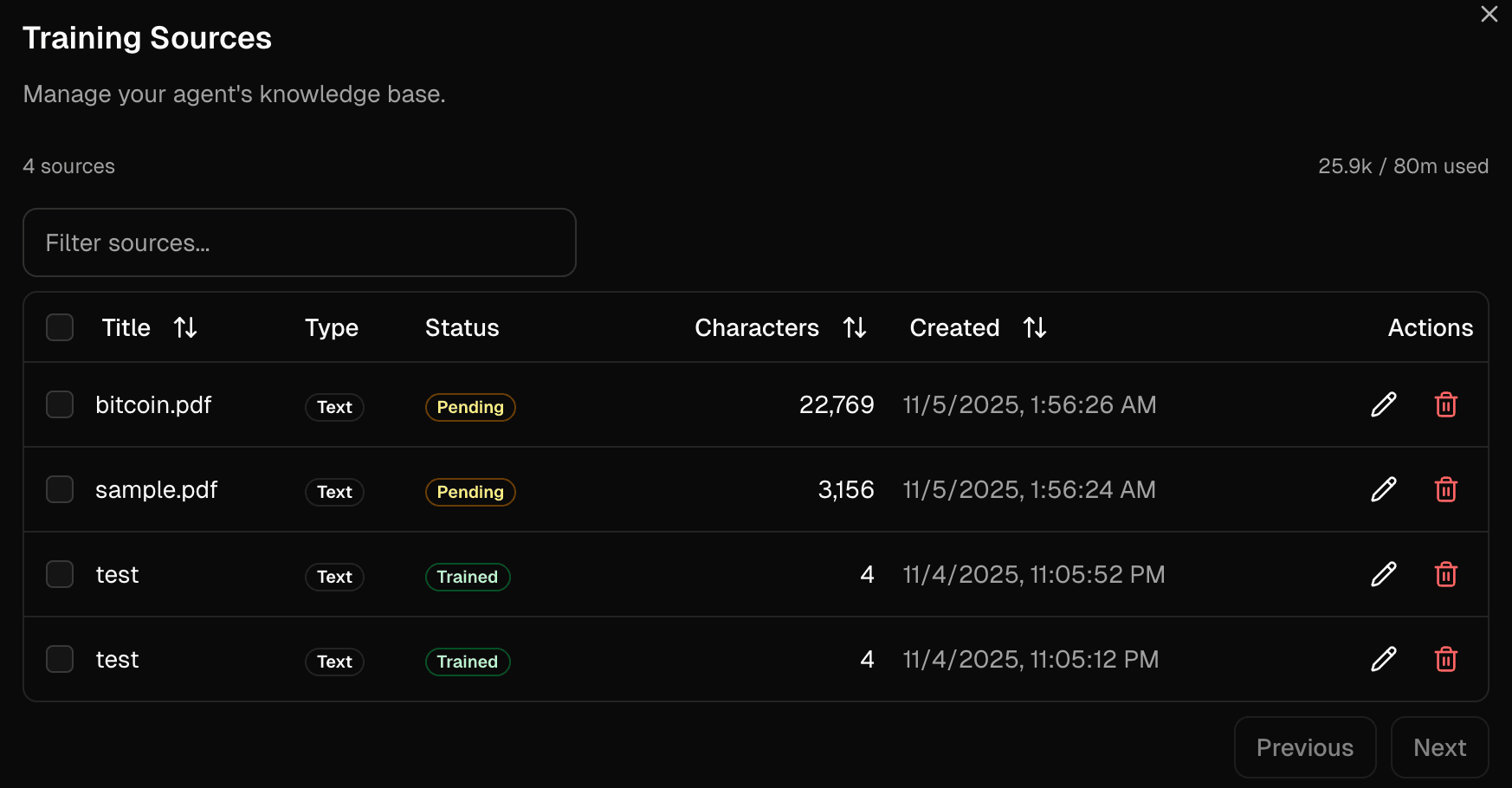Select the bitcoin.pdf row checkbox
The height and width of the screenshot is (788, 1512).
tap(60, 404)
